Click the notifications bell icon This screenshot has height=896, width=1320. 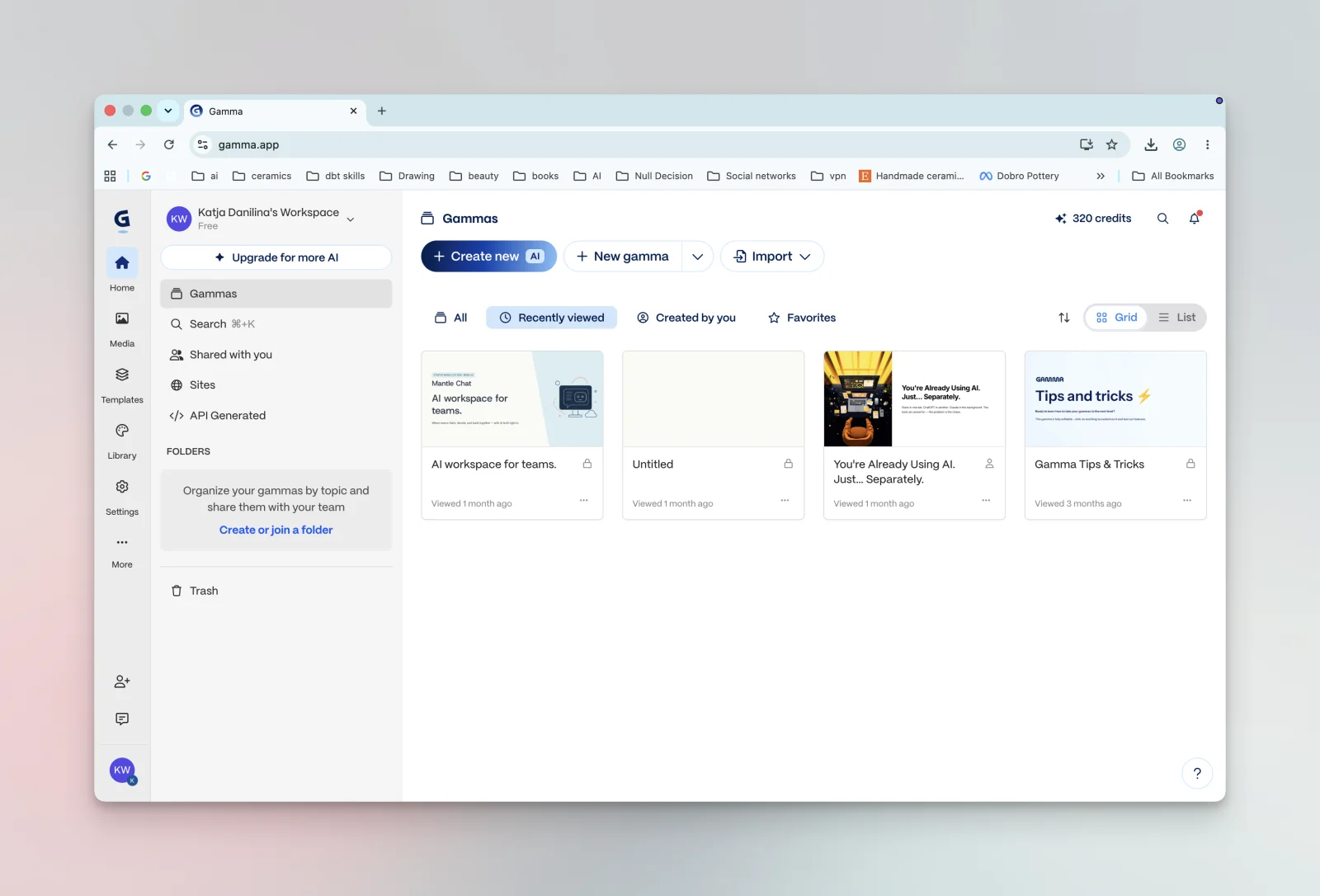(x=1195, y=219)
